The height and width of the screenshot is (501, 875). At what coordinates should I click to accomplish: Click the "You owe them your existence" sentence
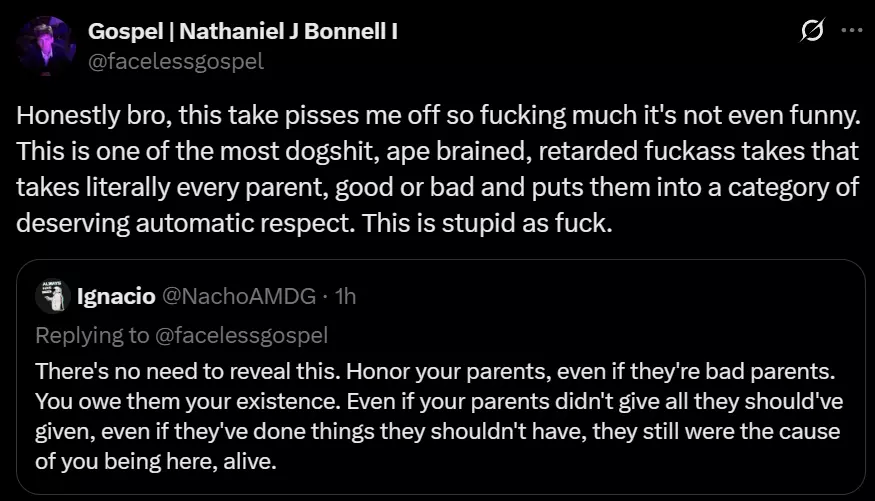[188, 401]
